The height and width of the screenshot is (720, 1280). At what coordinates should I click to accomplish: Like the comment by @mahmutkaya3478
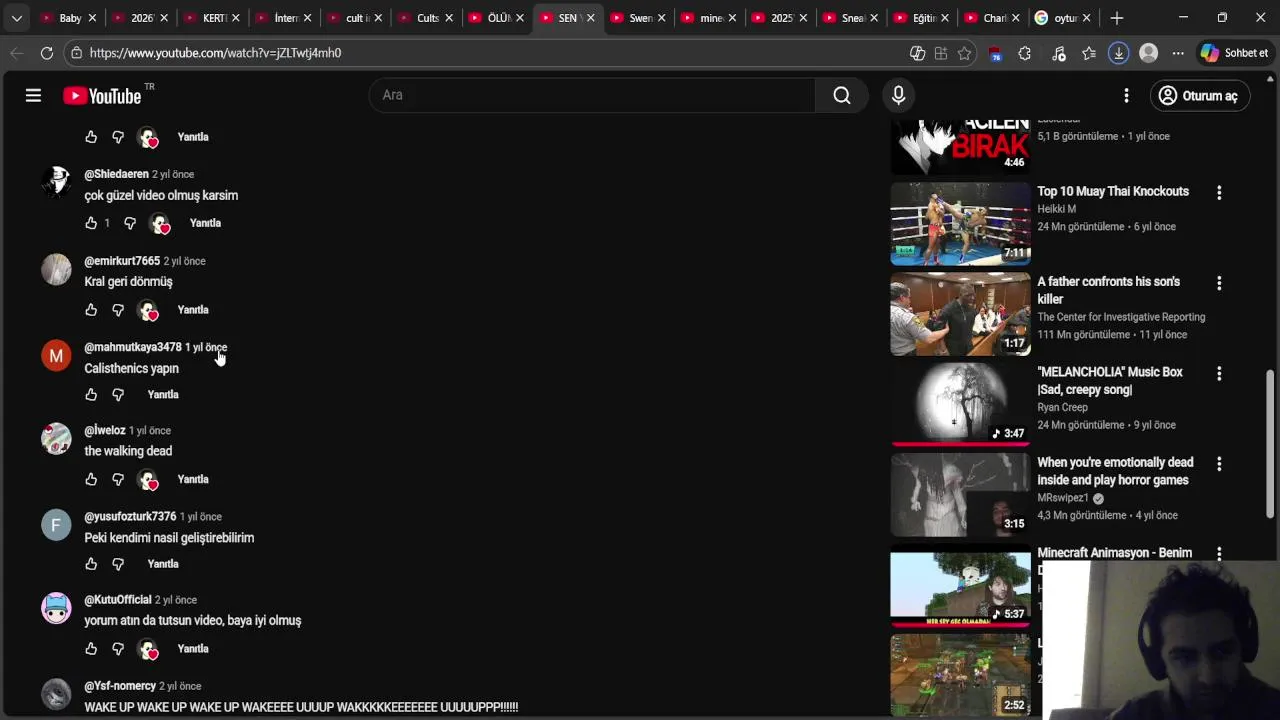pyautogui.click(x=91, y=395)
